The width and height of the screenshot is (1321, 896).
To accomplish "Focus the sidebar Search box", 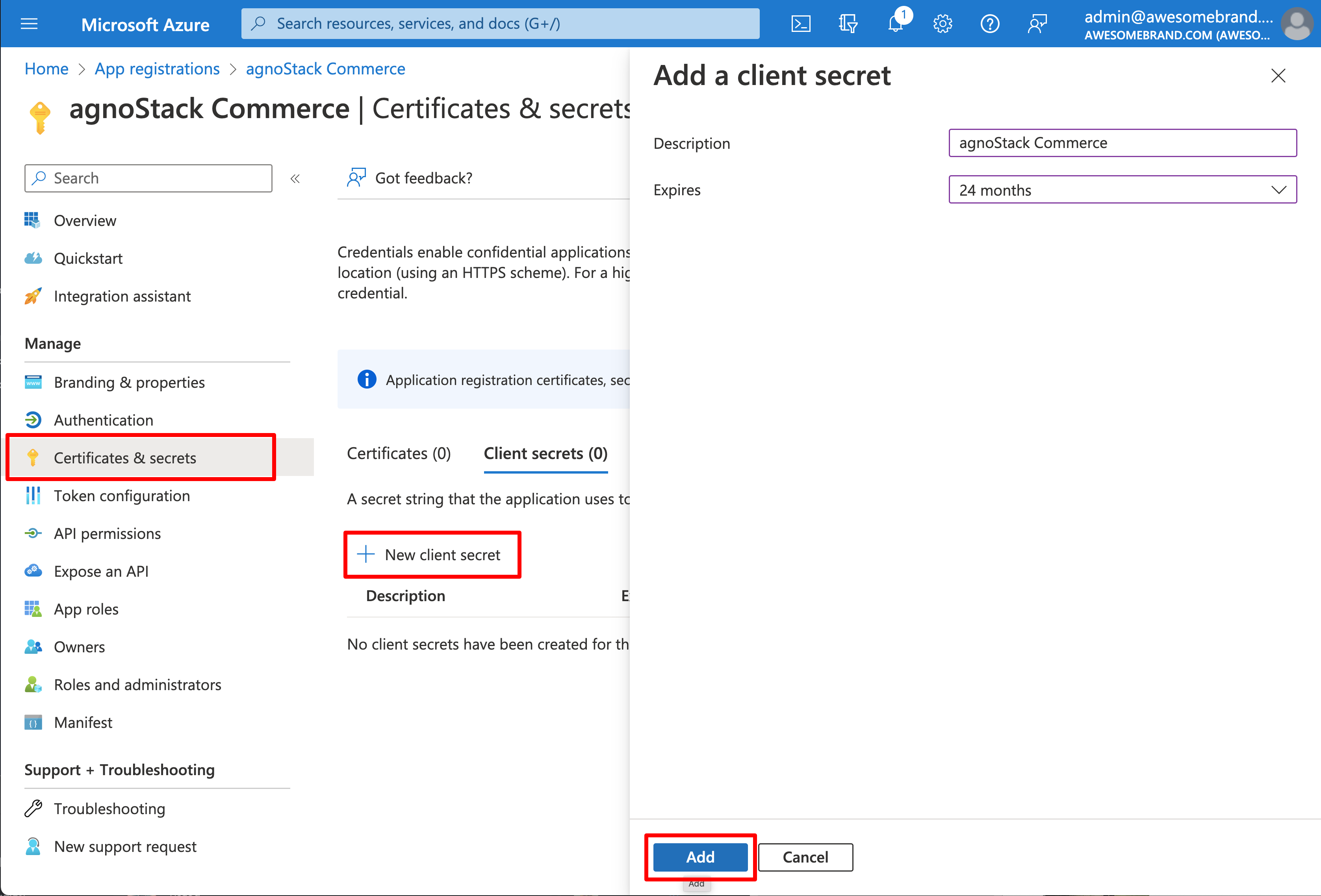I will pos(148,178).
